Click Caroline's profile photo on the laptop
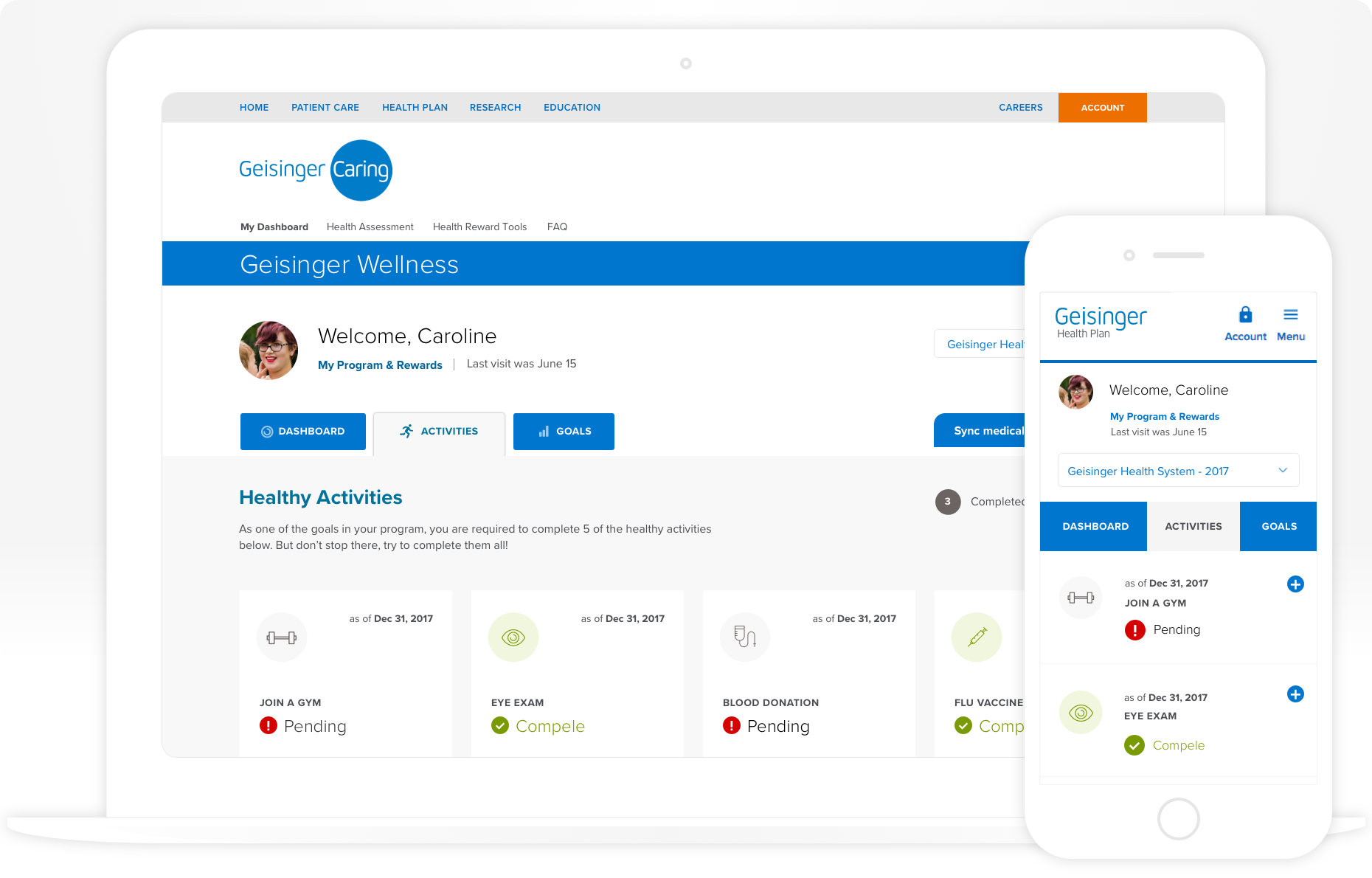1372x878 pixels. (x=268, y=350)
